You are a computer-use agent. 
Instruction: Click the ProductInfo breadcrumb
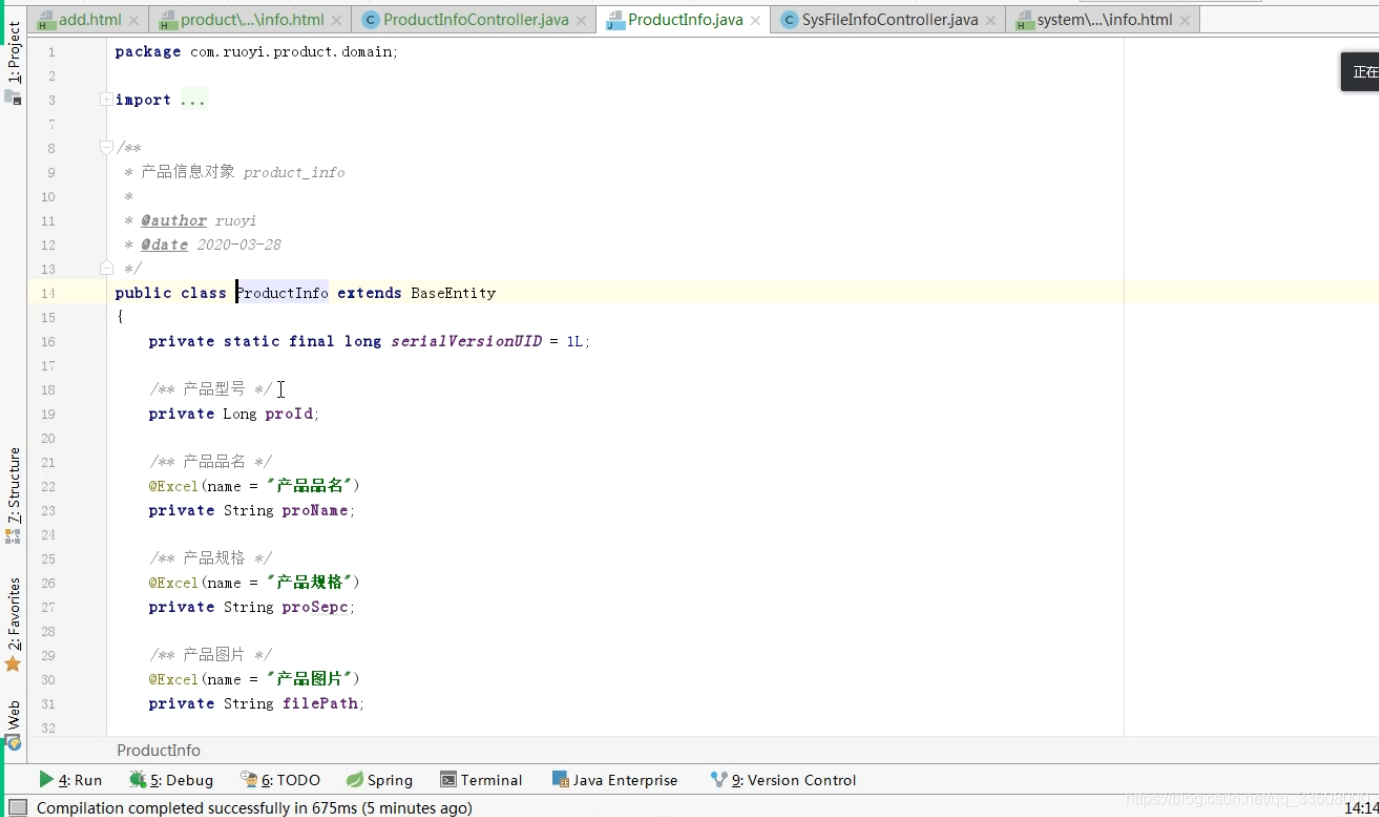(158, 750)
